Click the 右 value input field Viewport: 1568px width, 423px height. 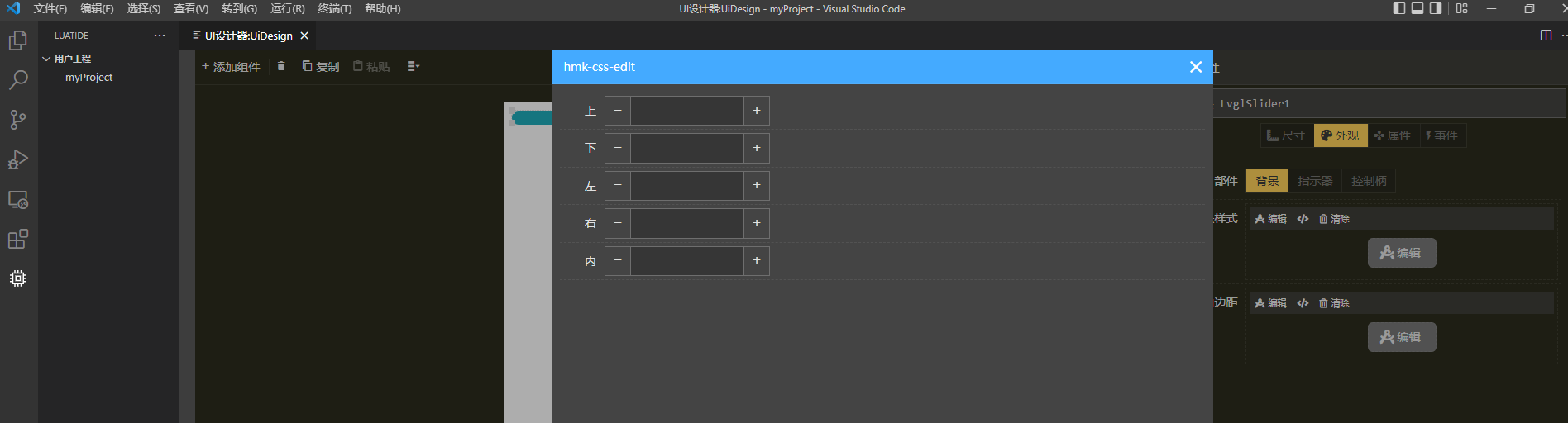(x=687, y=223)
